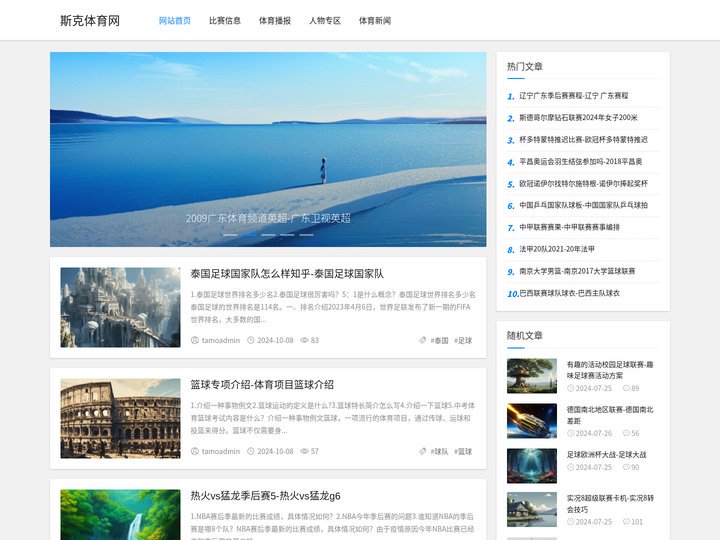Click the eye views icon showing 57
The width and height of the screenshot is (720, 540).
304,451
